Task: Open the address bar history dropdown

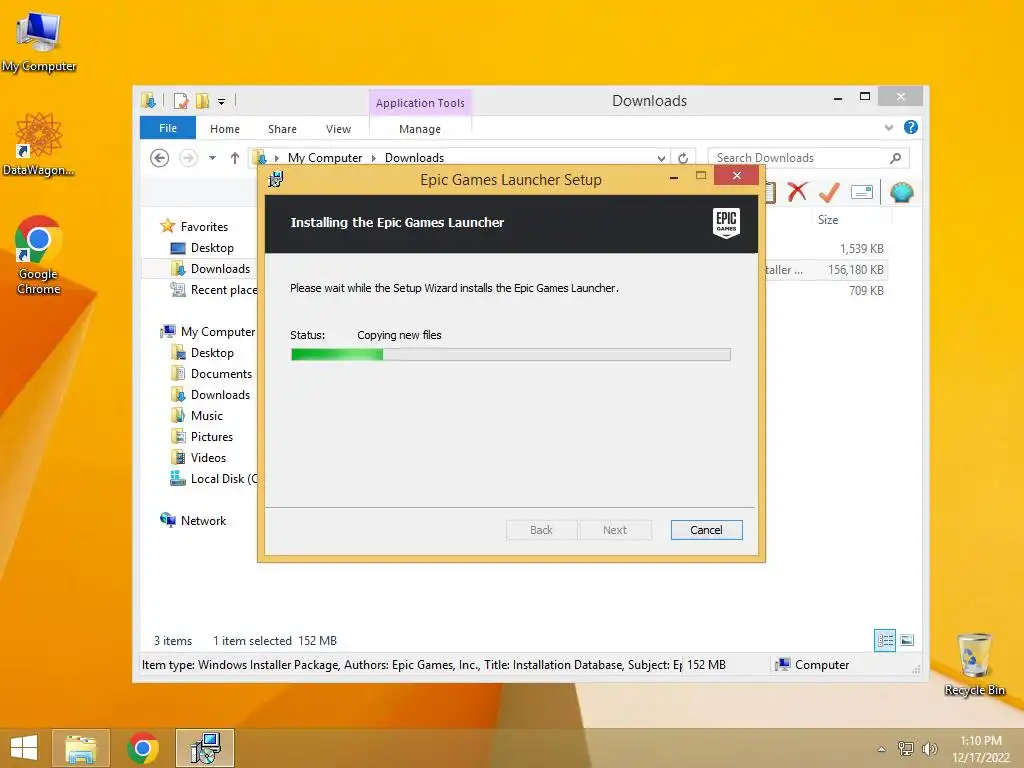Action: point(661,158)
